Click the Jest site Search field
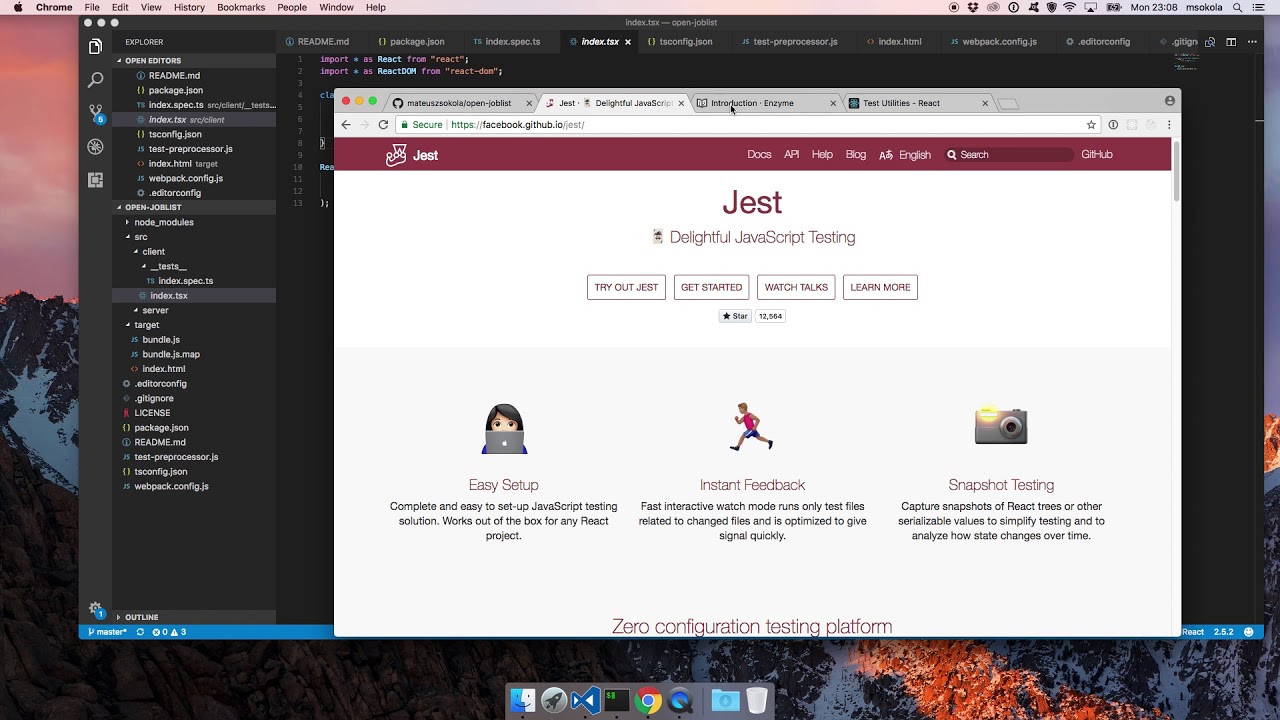 pos(1008,155)
